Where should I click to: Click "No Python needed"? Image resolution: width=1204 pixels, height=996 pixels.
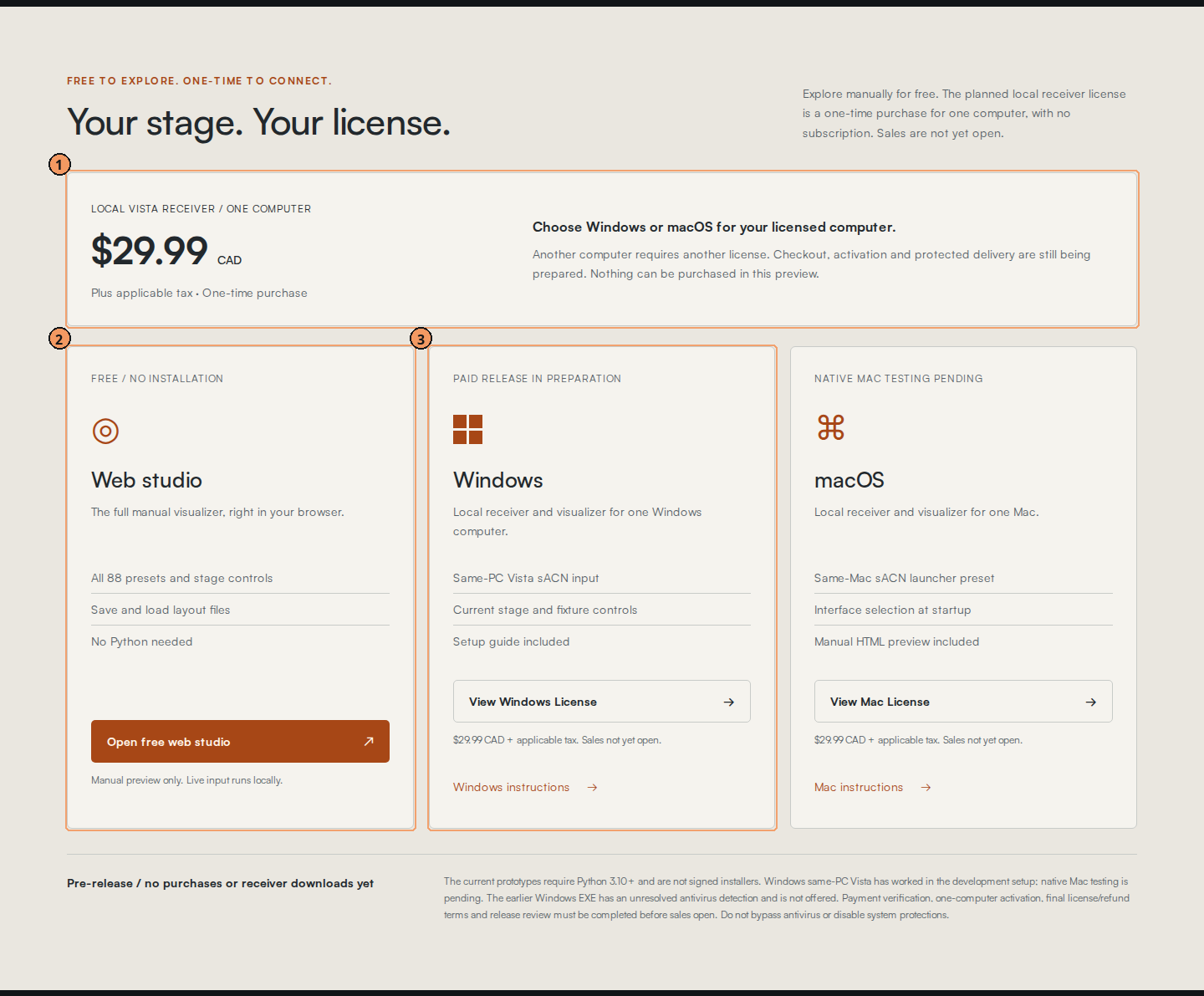pyautogui.click(x=142, y=642)
